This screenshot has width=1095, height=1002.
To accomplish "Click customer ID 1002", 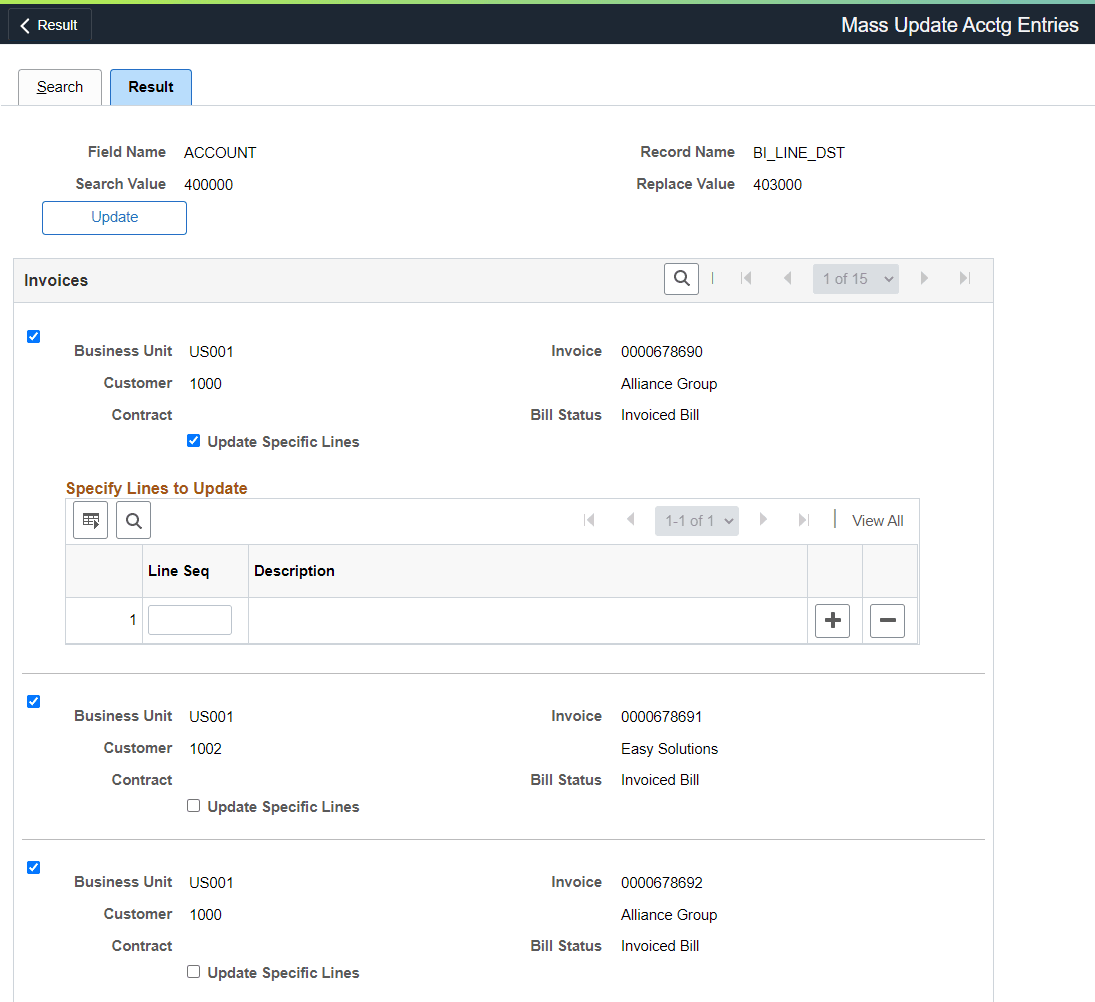I will click(x=205, y=749).
